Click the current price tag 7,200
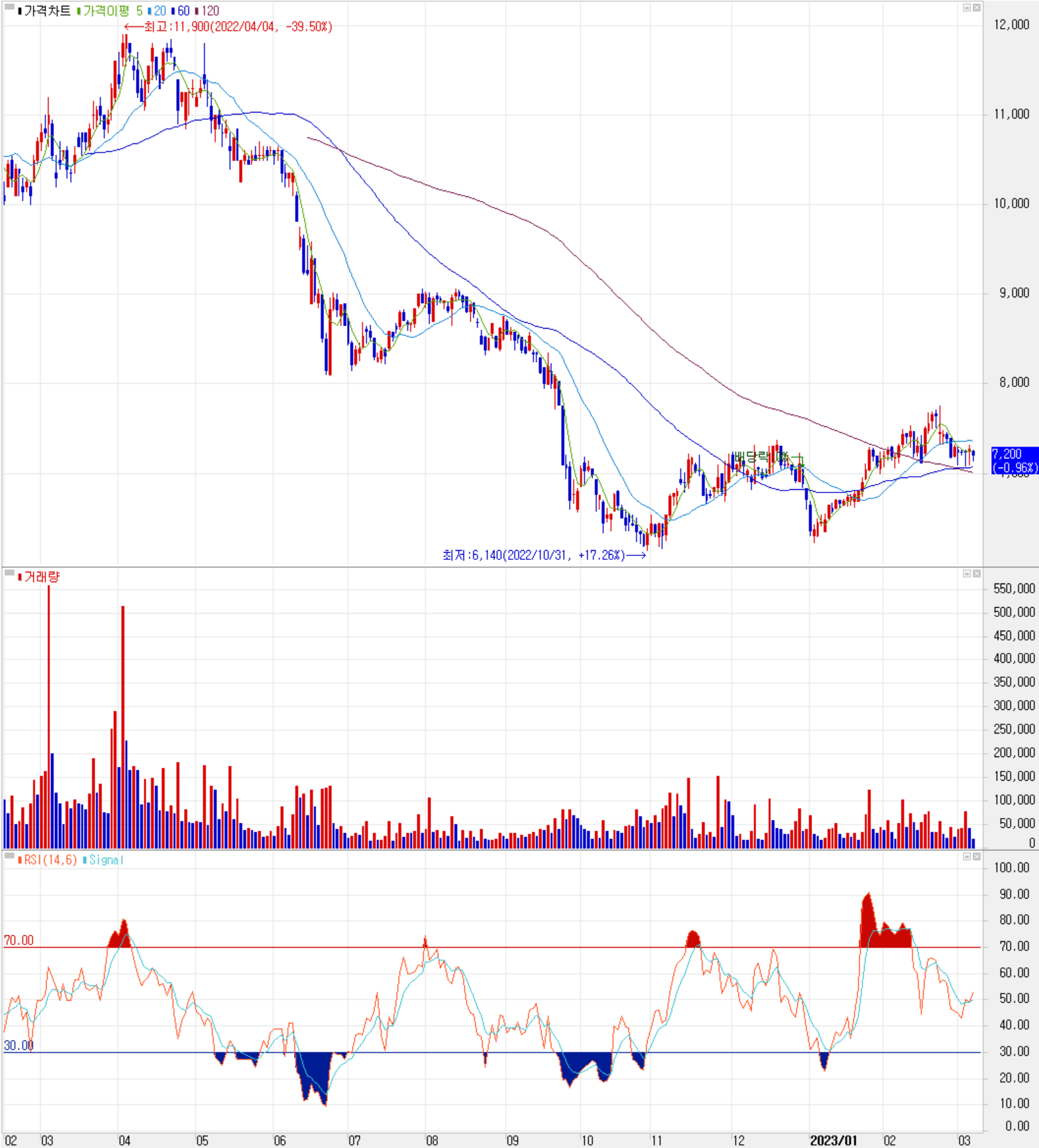Image resolution: width=1039 pixels, height=1148 pixels. click(1015, 460)
